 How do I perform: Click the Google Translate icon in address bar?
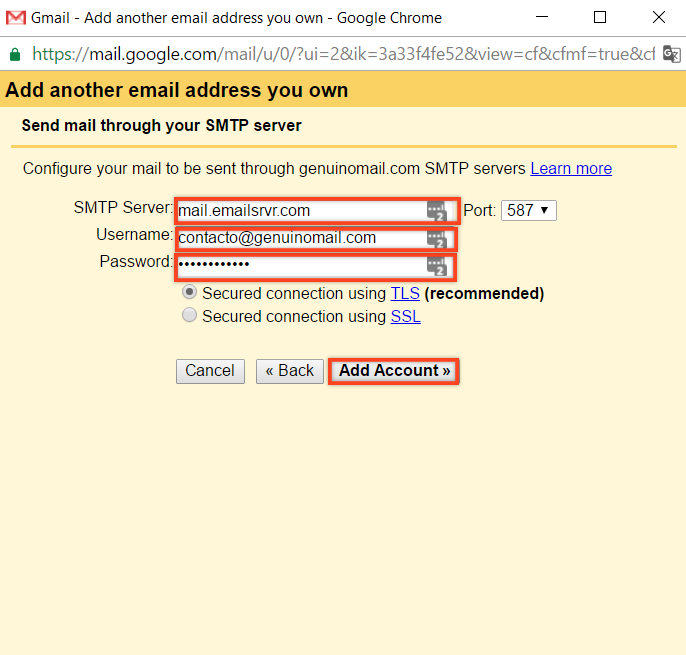tap(671, 54)
